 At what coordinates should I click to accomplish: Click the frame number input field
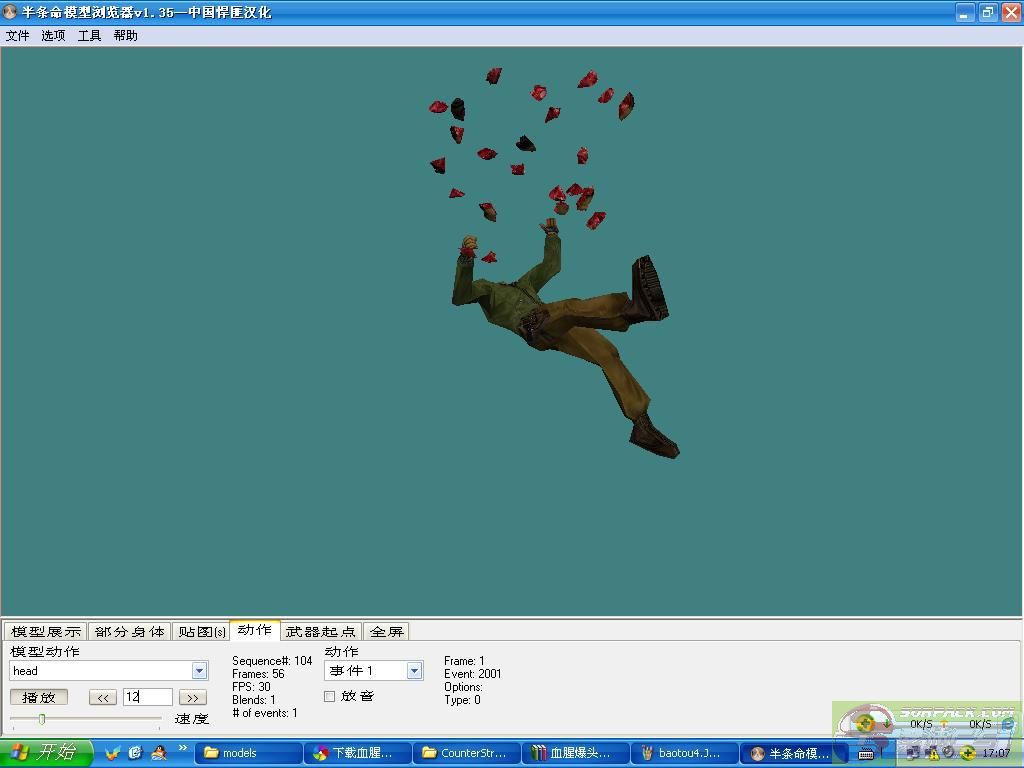click(147, 697)
